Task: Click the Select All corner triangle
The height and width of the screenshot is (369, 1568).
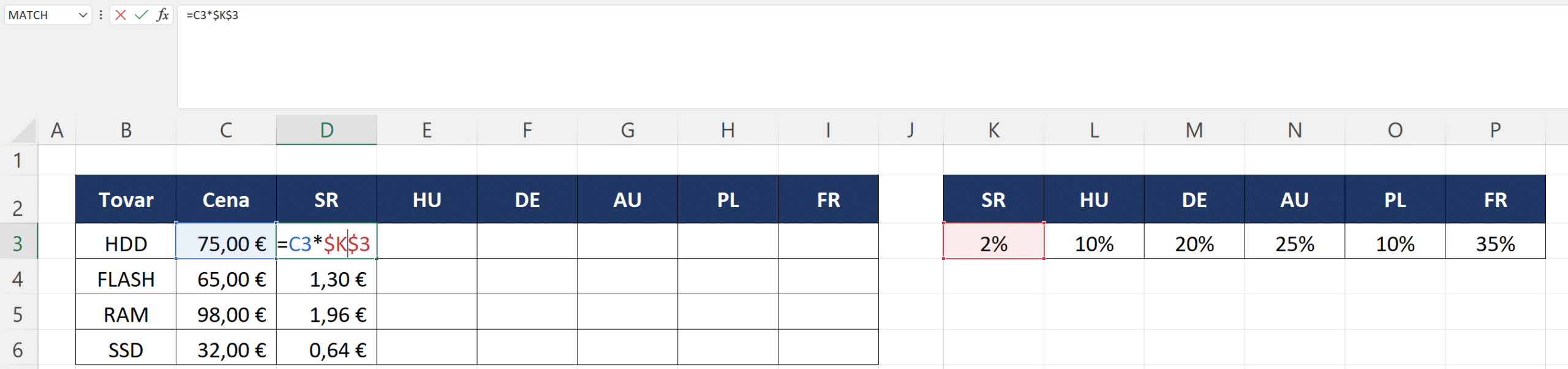Action: (23, 130)
